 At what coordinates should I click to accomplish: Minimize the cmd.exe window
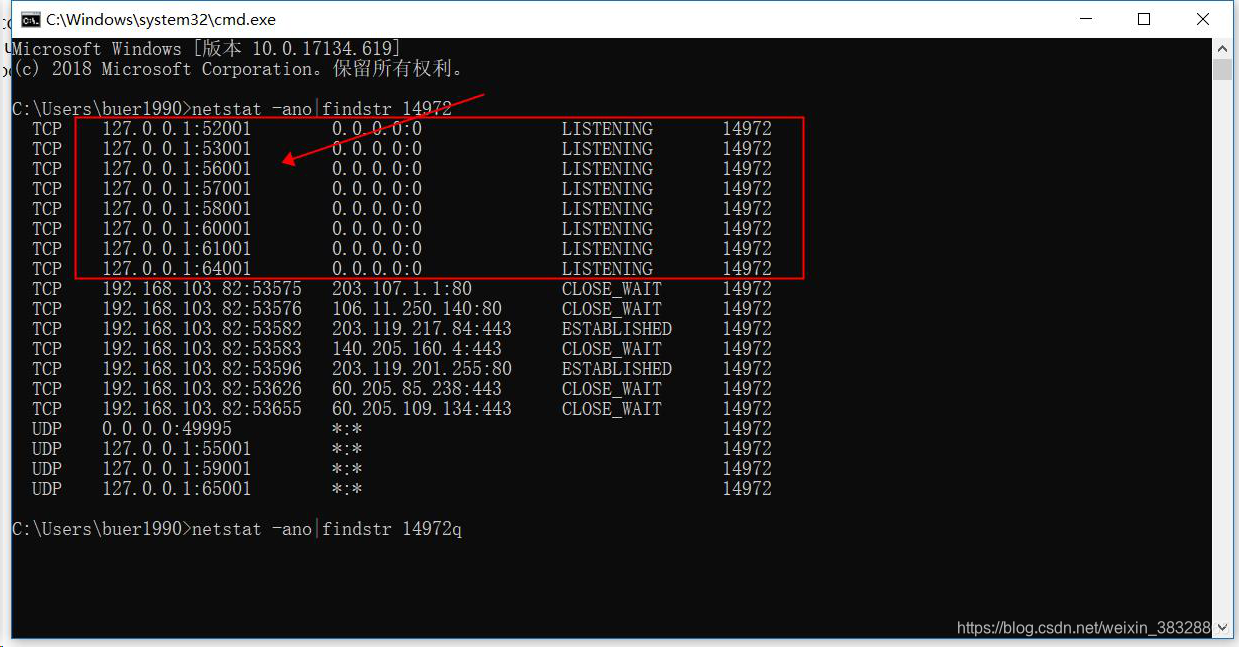1085,19
